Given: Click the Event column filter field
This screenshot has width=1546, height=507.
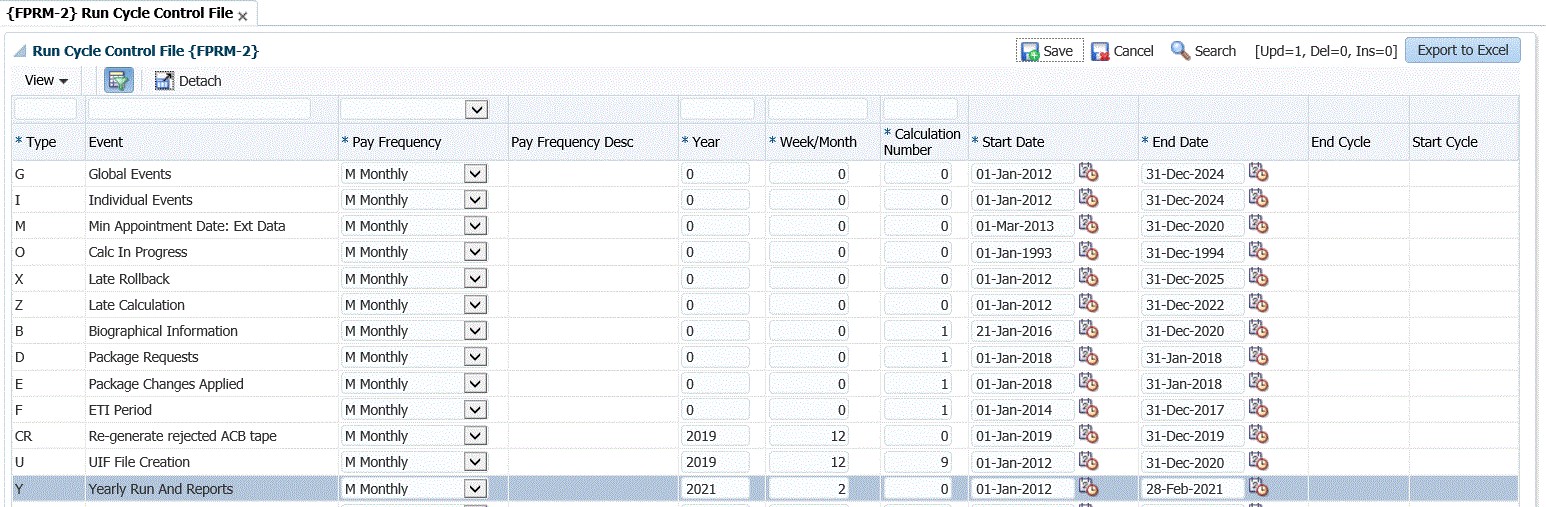Looking at the screenshot, I should pyautogui.click(x=199, y=109).
